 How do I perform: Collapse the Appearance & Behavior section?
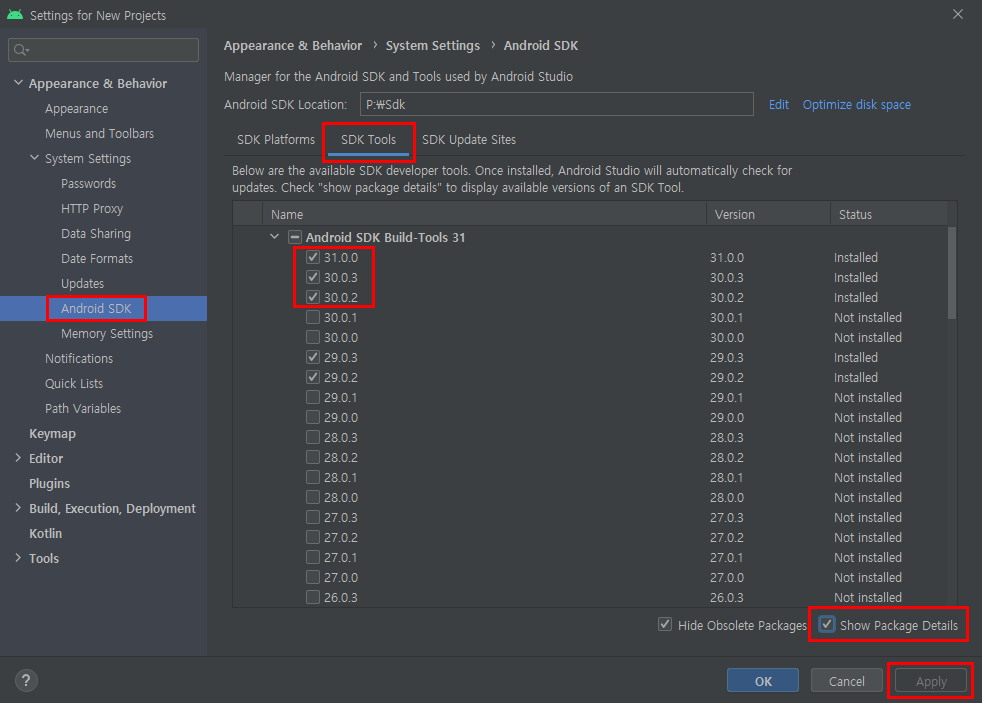pos(17,83)
